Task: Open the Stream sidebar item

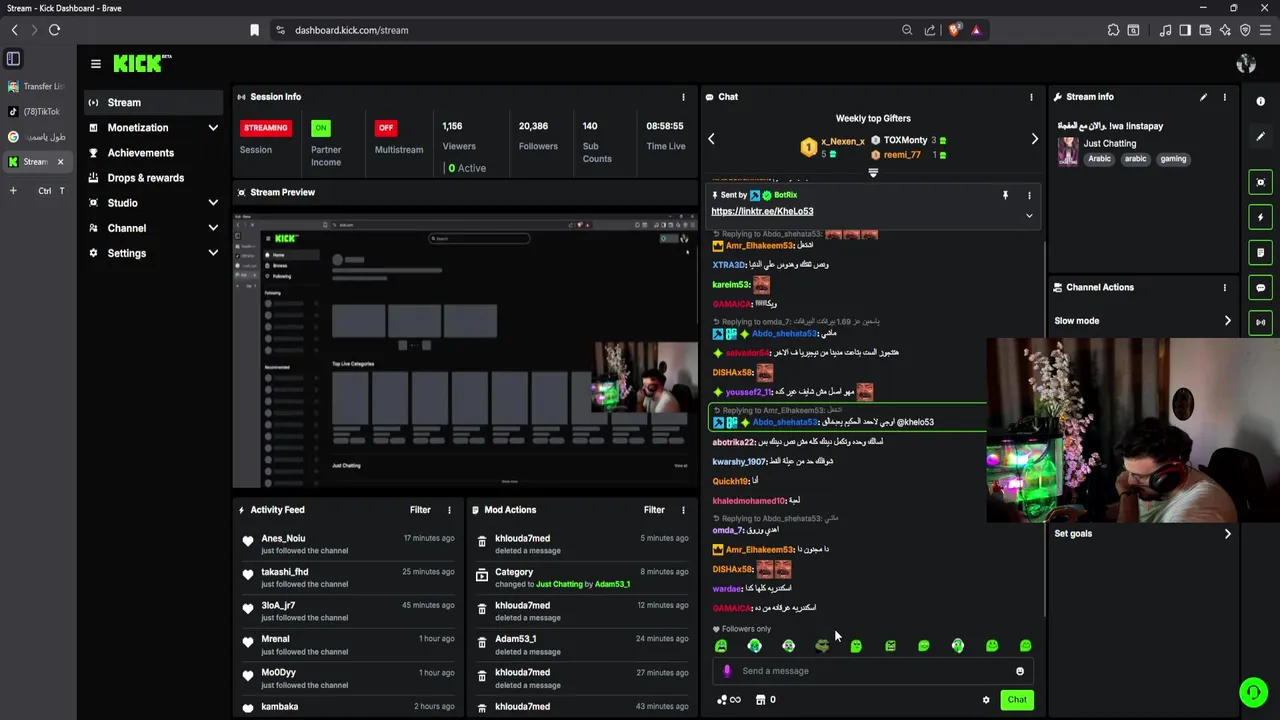Action: tap(153, 102)
